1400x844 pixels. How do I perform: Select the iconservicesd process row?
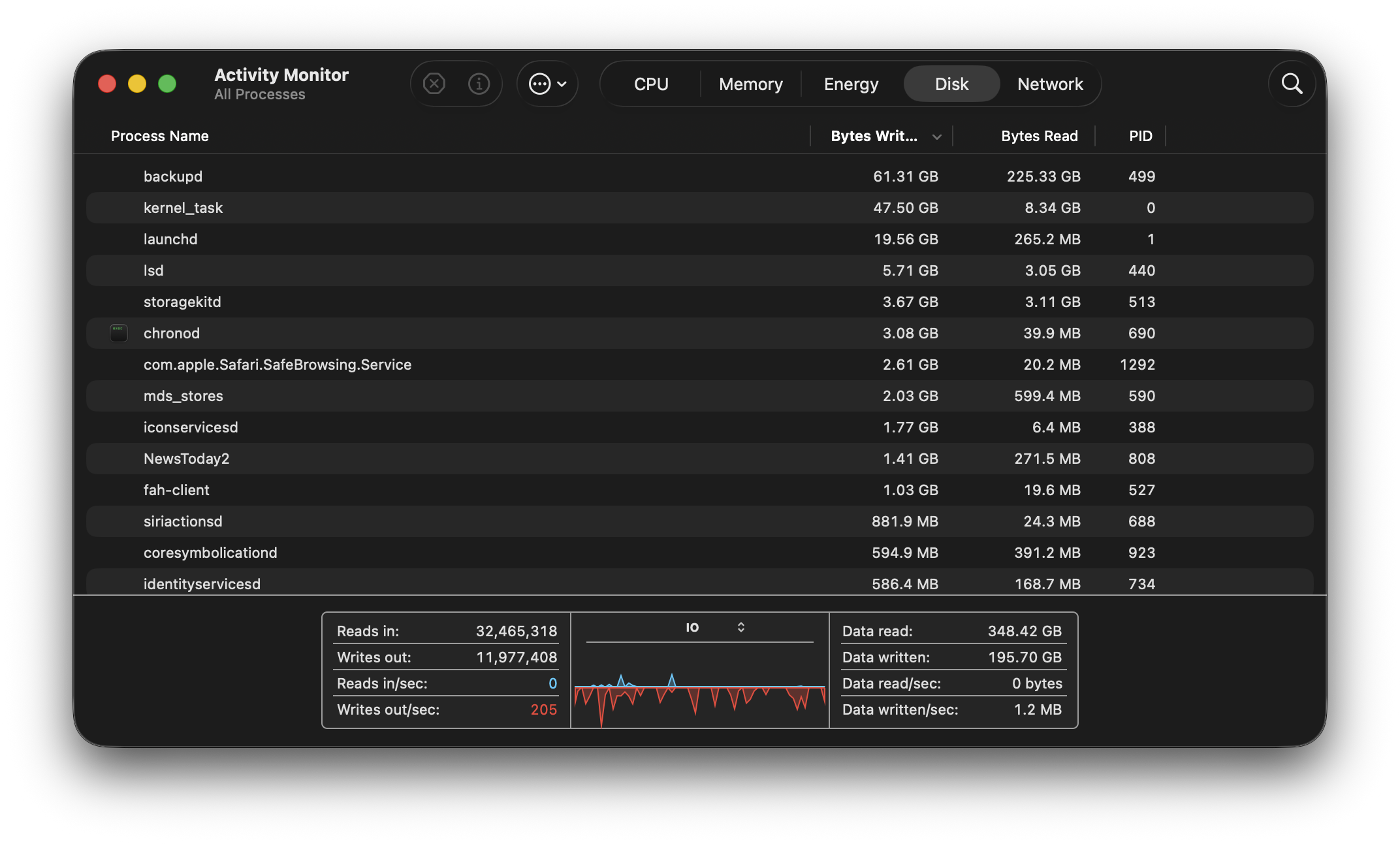tap(700, 427)
